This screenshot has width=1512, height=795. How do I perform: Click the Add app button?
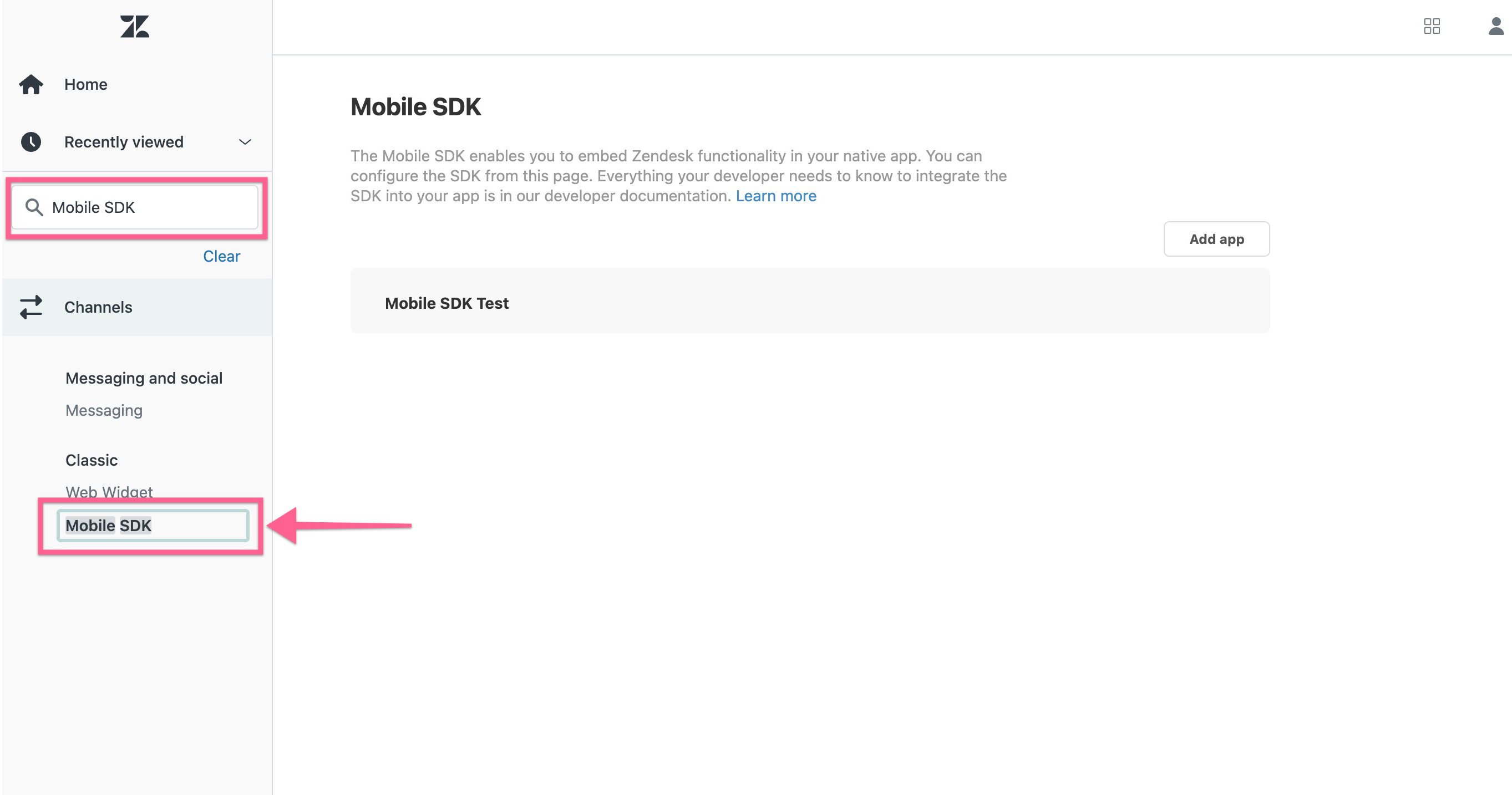pos(1216,239)
